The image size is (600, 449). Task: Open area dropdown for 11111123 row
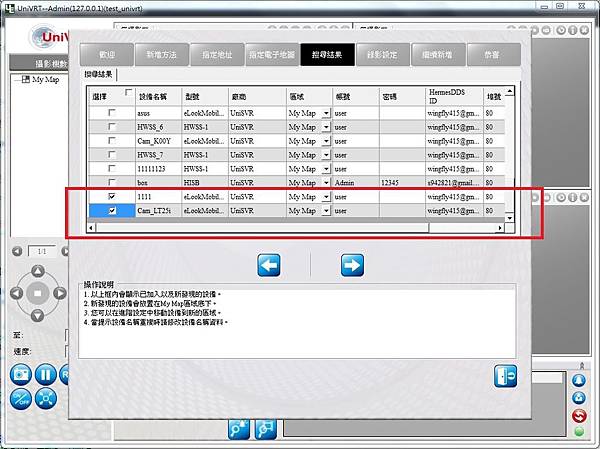click(x=326, y=169)
